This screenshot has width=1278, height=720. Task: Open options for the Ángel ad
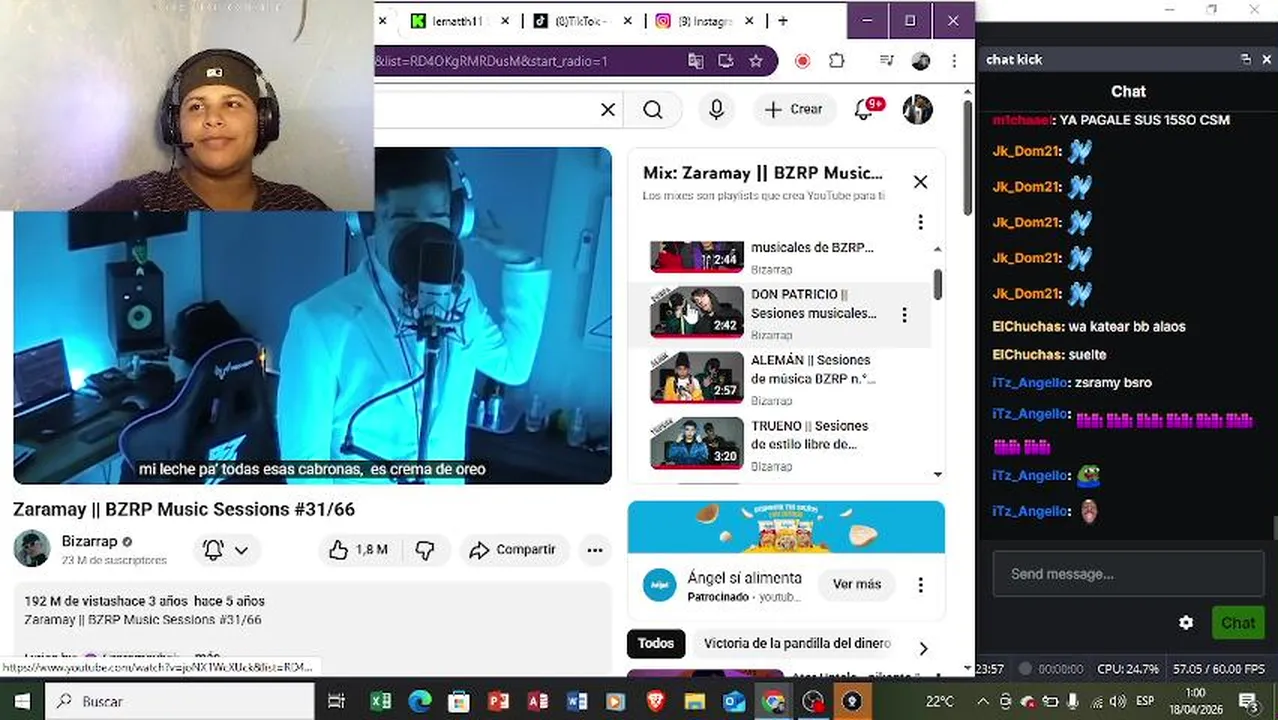tap(920, 585)
